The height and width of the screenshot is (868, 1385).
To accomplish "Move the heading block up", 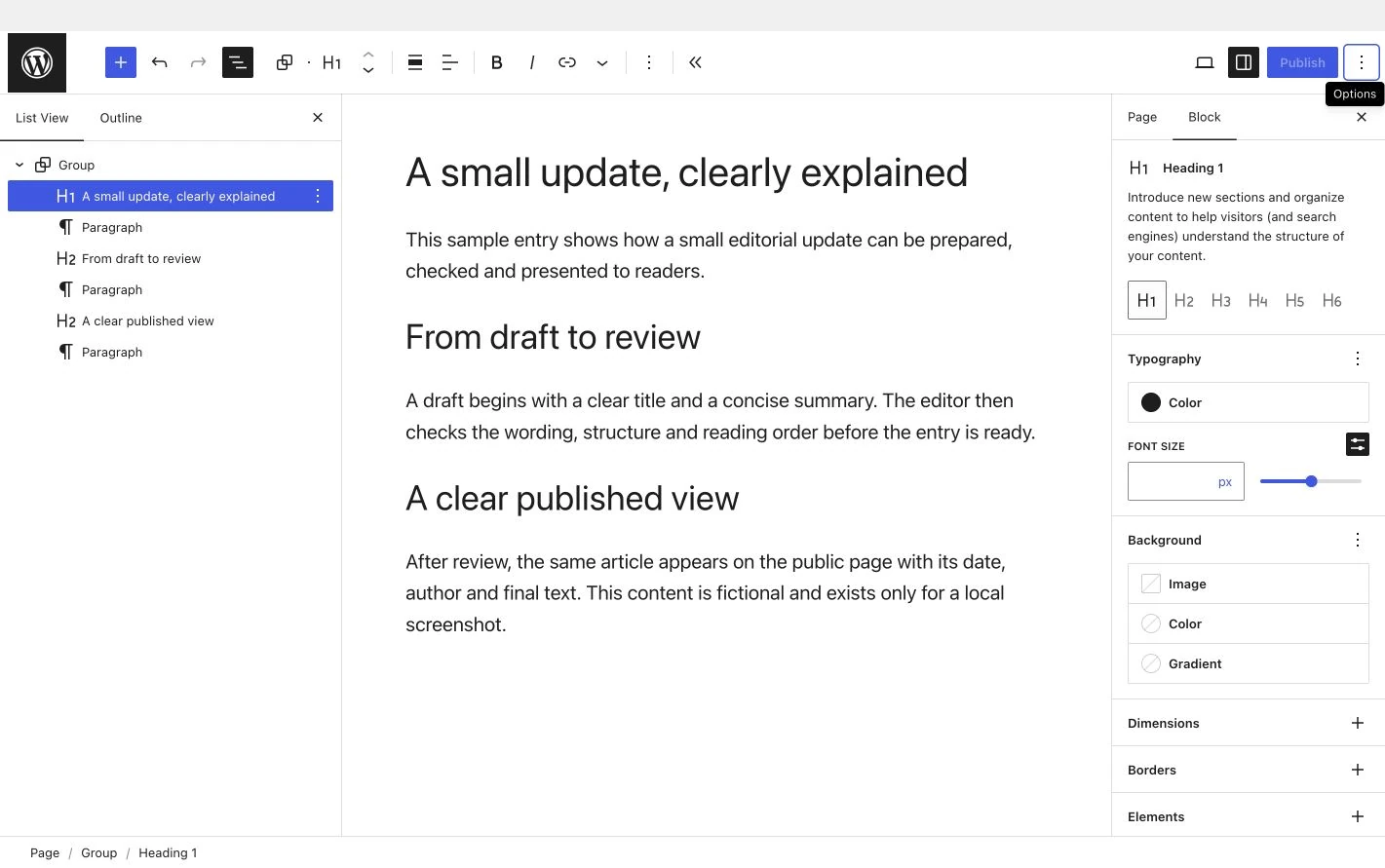I will click(x=368, y=55).
